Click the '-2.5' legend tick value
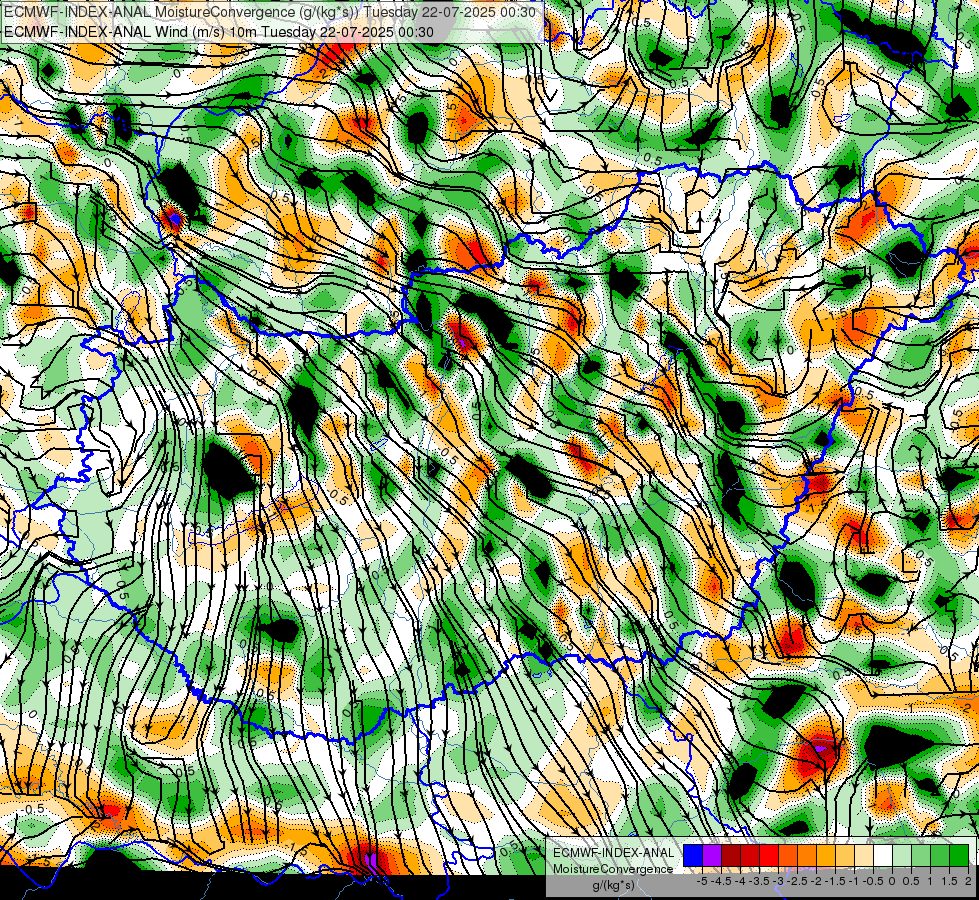 [797, 881]
